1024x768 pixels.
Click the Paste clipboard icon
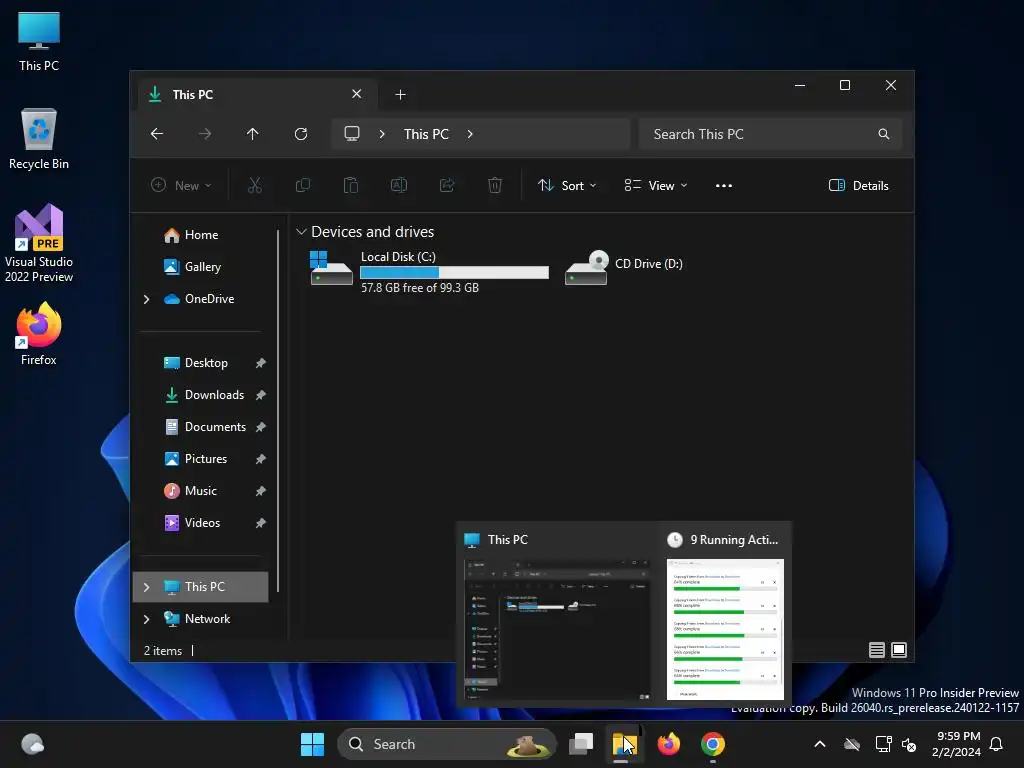pyautogui.click(x=351, y=185)
